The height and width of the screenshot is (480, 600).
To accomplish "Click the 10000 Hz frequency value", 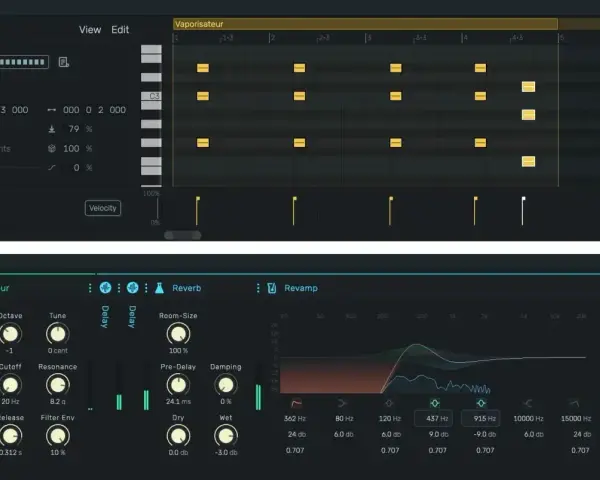I will (528, 418).
